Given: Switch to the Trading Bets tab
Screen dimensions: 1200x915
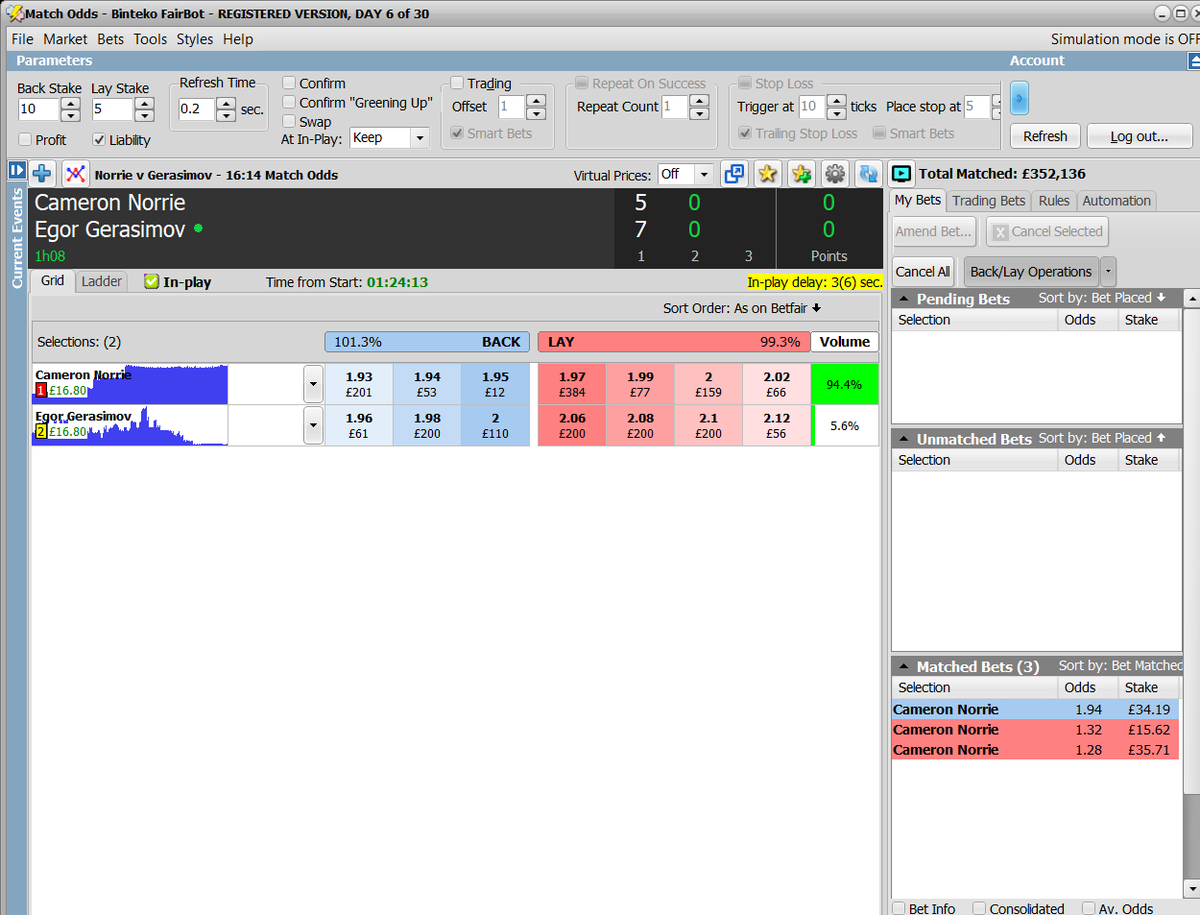Looking at the screenshot, I should (988, 201).
